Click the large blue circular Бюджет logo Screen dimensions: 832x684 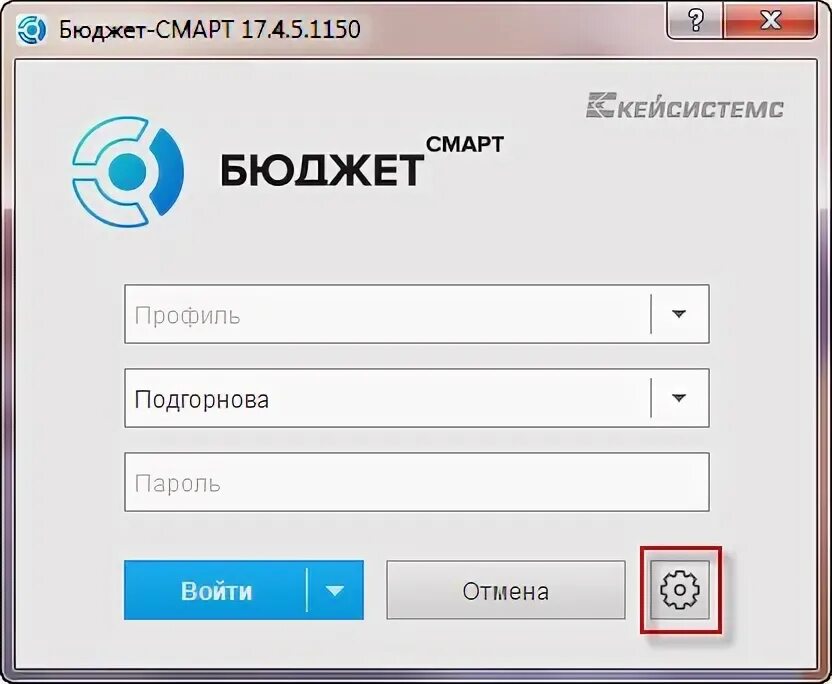[127, 172]
